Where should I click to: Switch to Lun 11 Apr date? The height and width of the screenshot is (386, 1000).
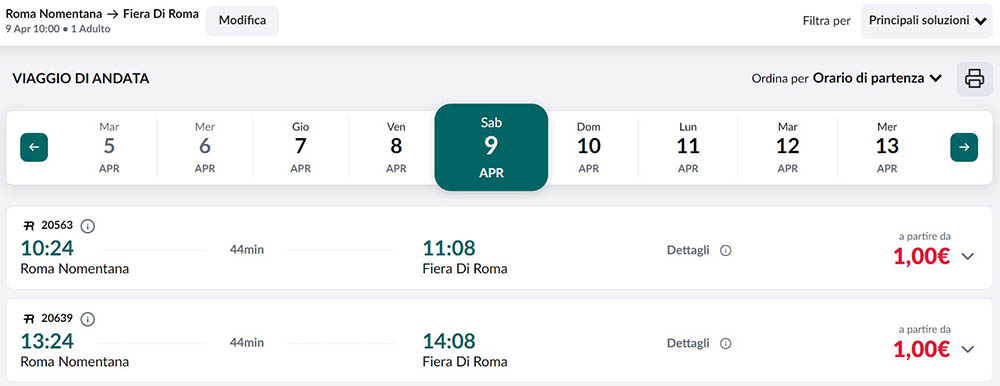point(688,147)
